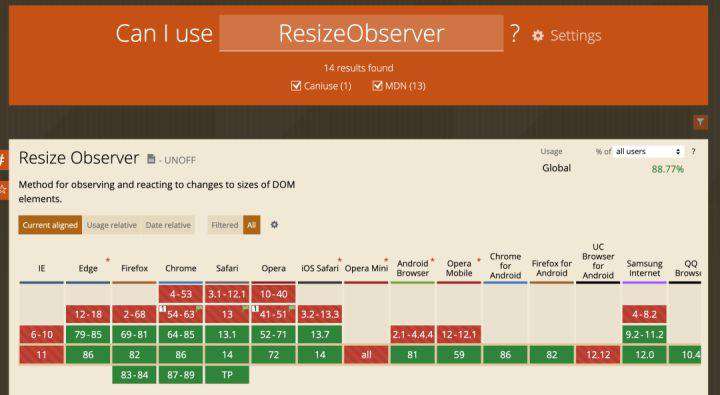
Task: Click Edge 12-18 cell
Action: pos(88,314)
